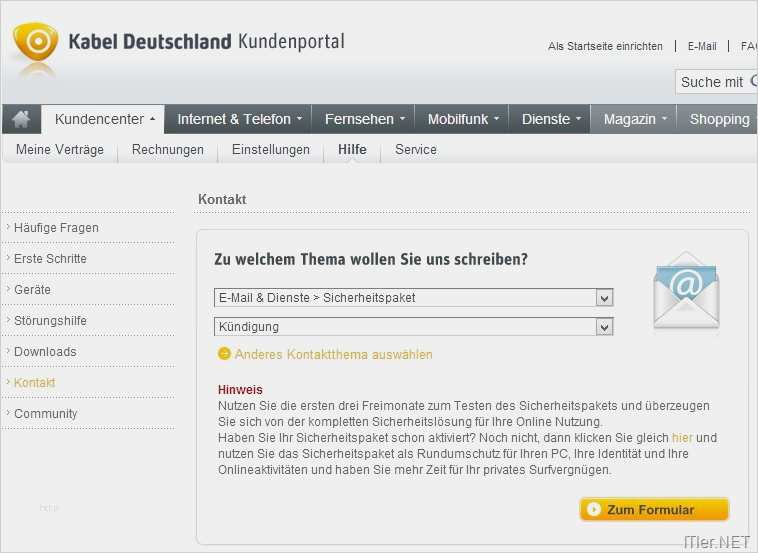
Task: Open Downloads in sidebar
Action: [45, 351]
